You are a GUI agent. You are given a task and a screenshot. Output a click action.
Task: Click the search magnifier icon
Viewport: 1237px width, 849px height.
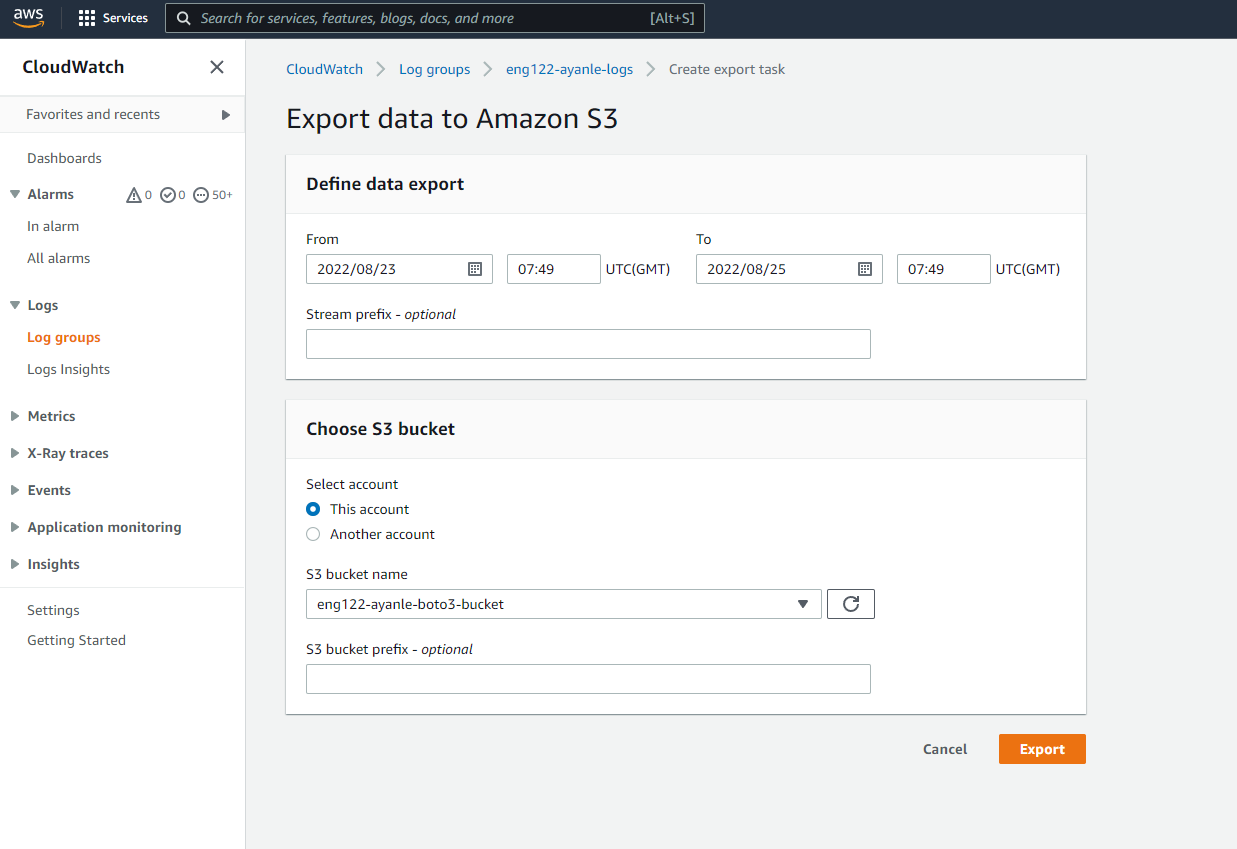tap(184, 18)
